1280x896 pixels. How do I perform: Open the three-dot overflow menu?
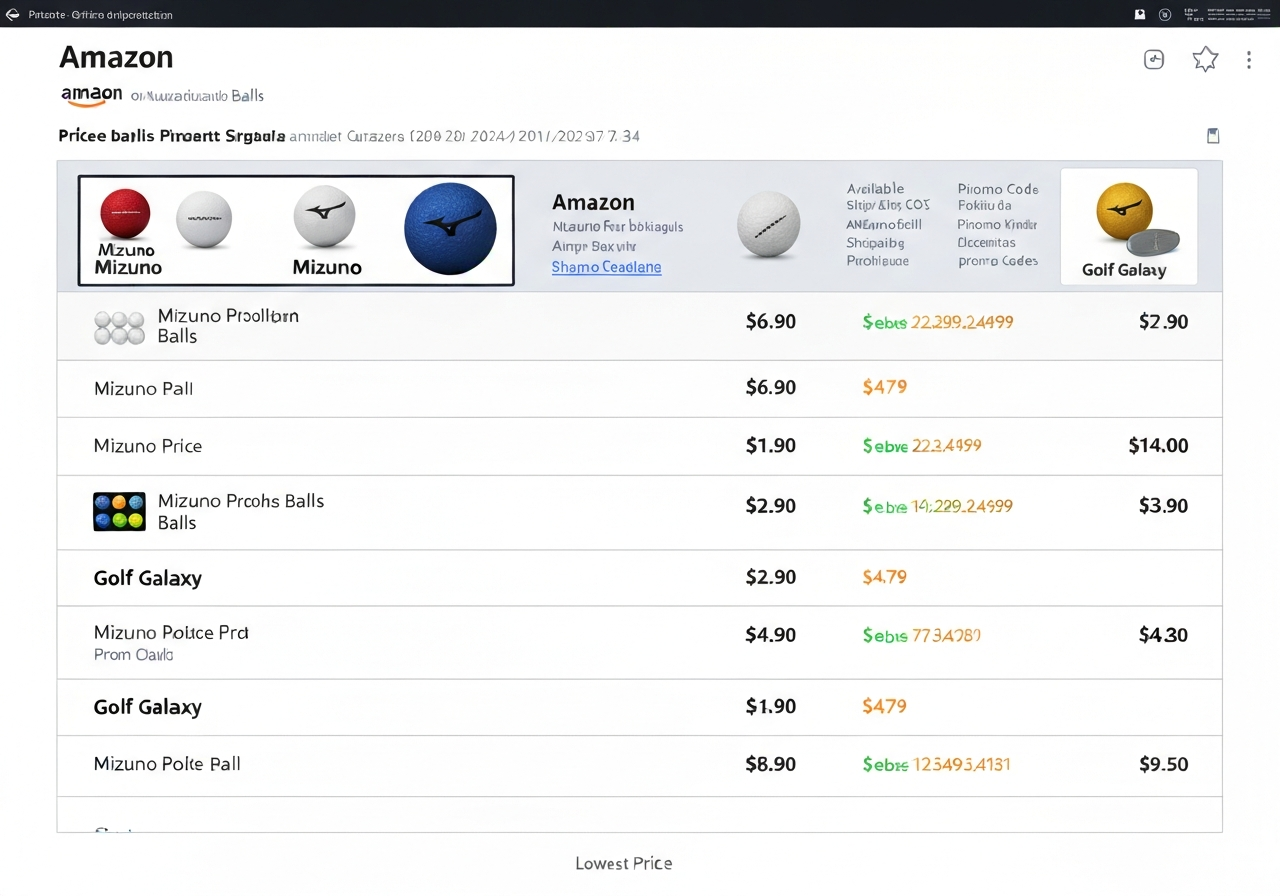click(x=1248, y=60)
